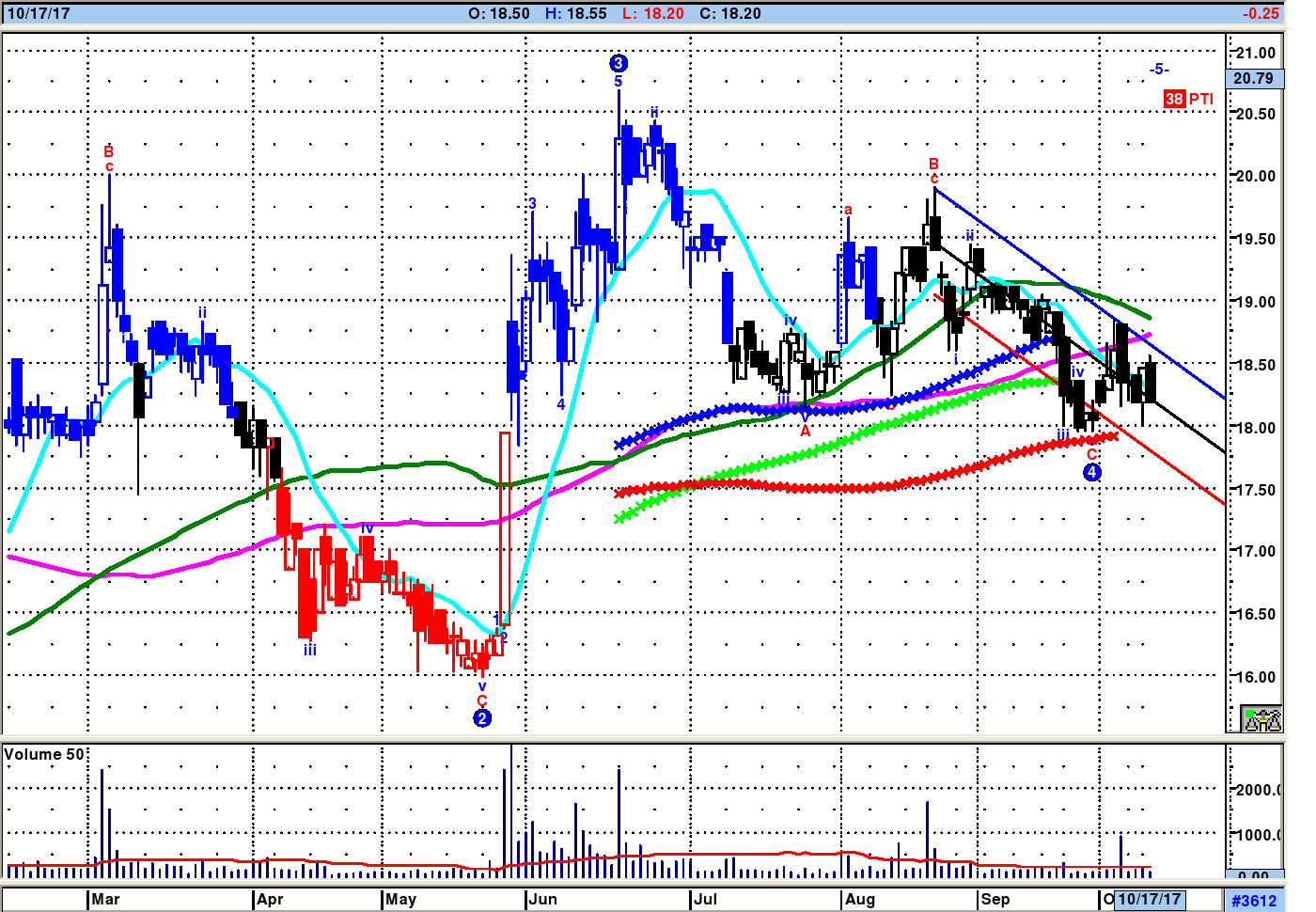Viewport: 1316px width, 912px height.
Task: Select the Sep label on the time axis
Action: 995,899
